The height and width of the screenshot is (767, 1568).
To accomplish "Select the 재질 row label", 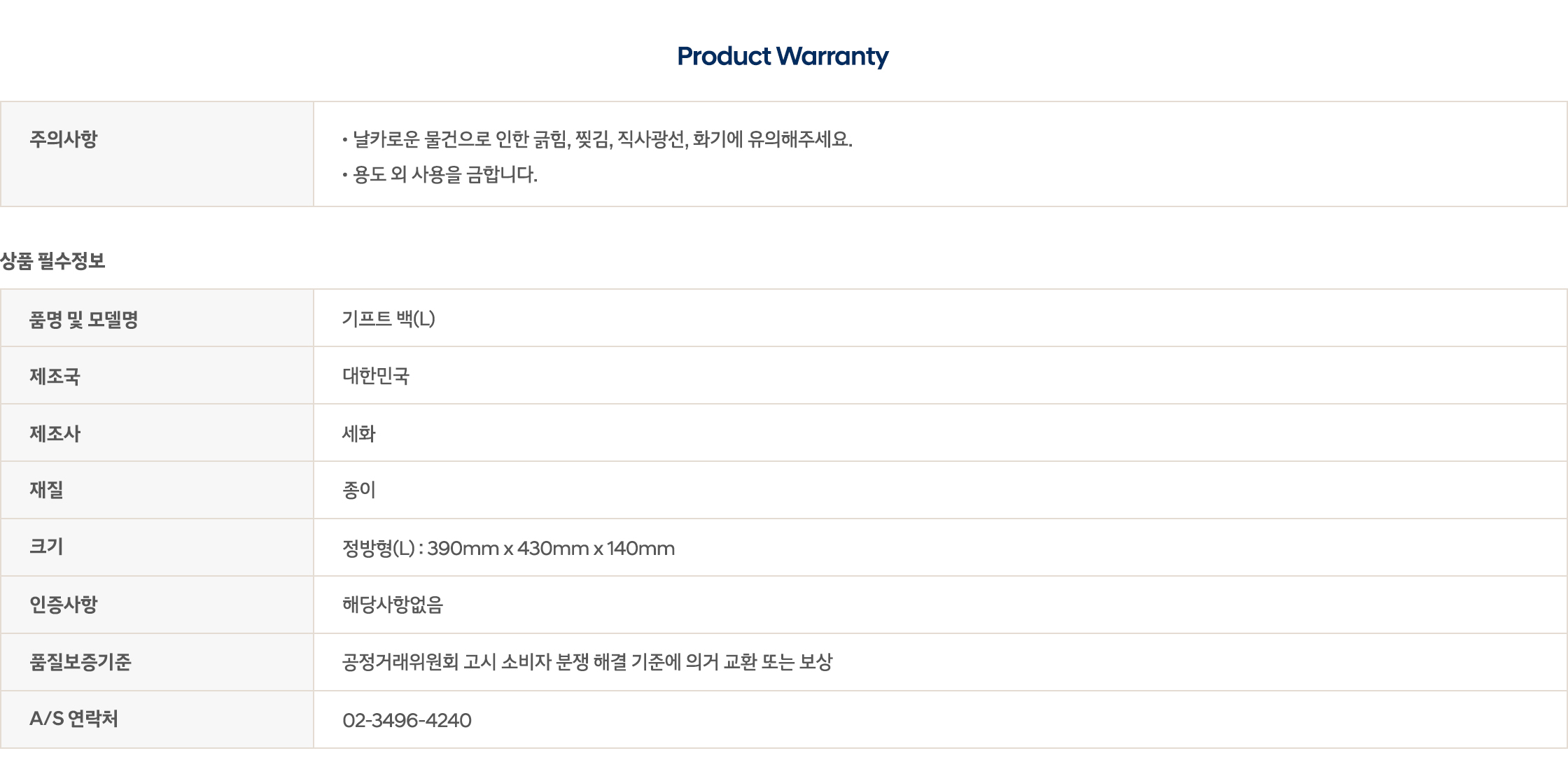I will pyautogui.click(x=46, y=490).
